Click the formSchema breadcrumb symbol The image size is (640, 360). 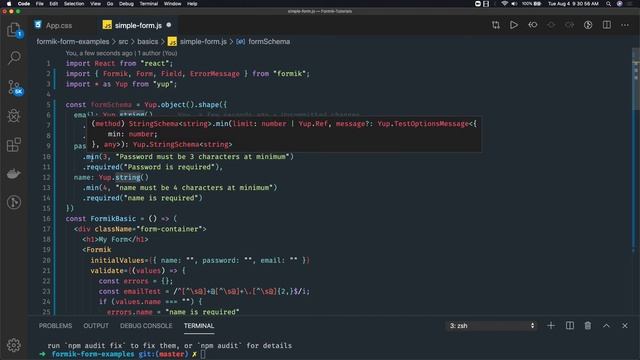(269, 42)
